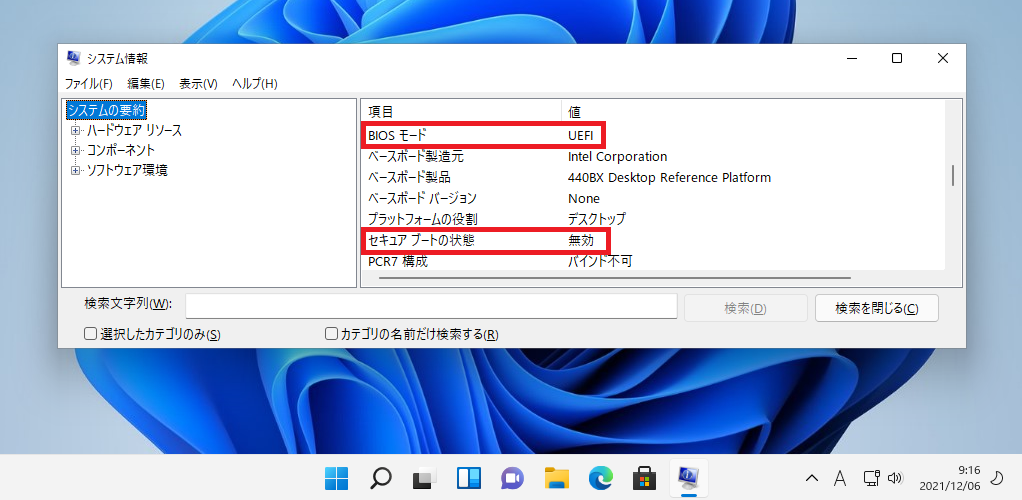This screenshot has height=500, width=1022.
Task: Open Task View on taskbar
Action: pyautogui.click(x=424, y=479)
